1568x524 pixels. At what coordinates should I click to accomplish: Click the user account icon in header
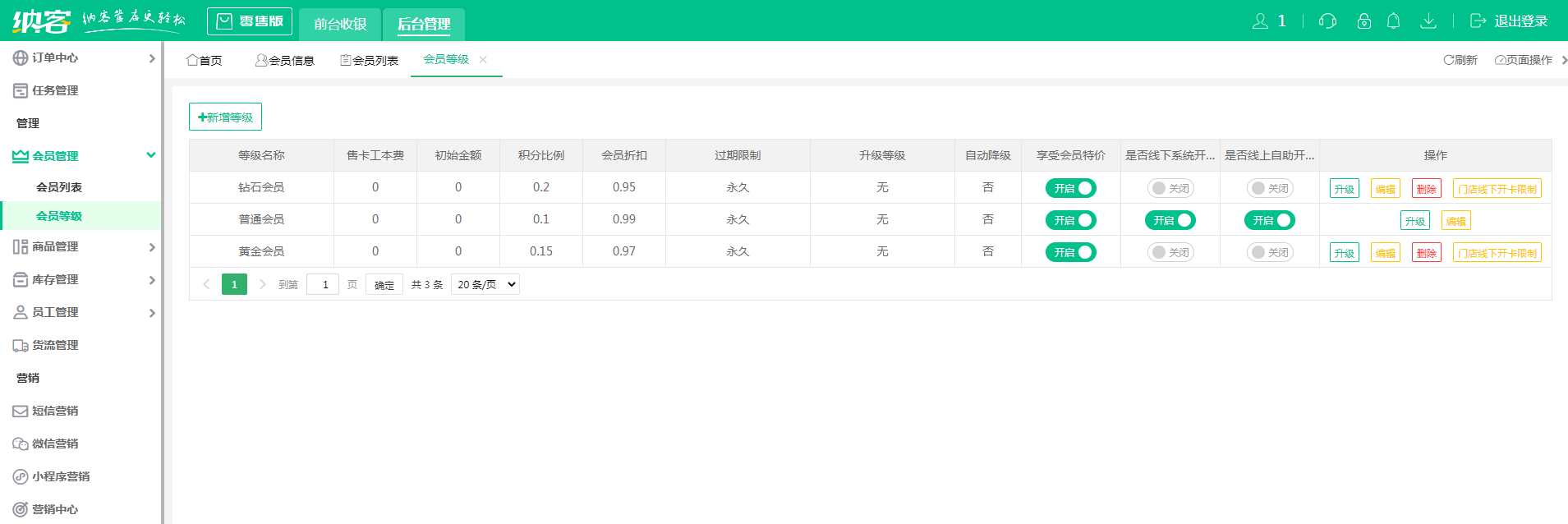tap(1260, 21)
